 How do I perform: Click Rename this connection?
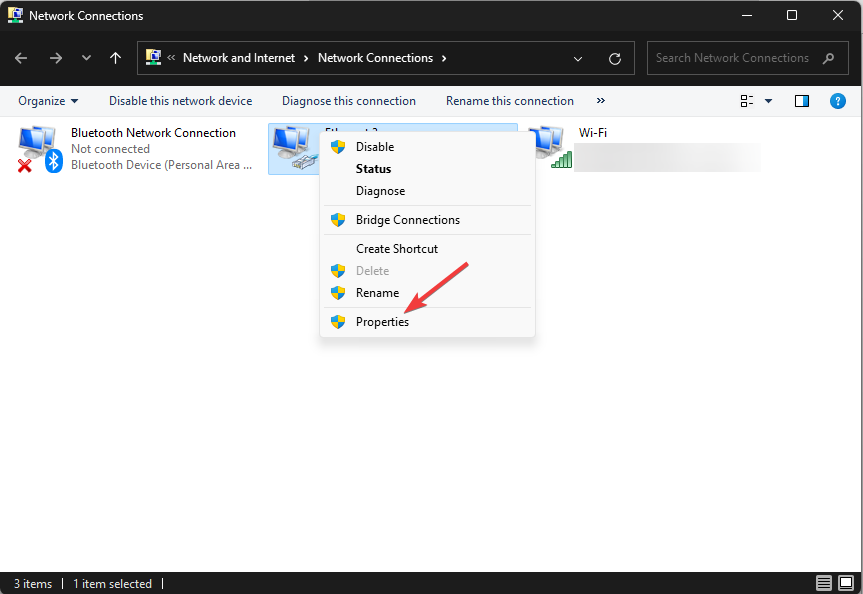coord(510,101)
